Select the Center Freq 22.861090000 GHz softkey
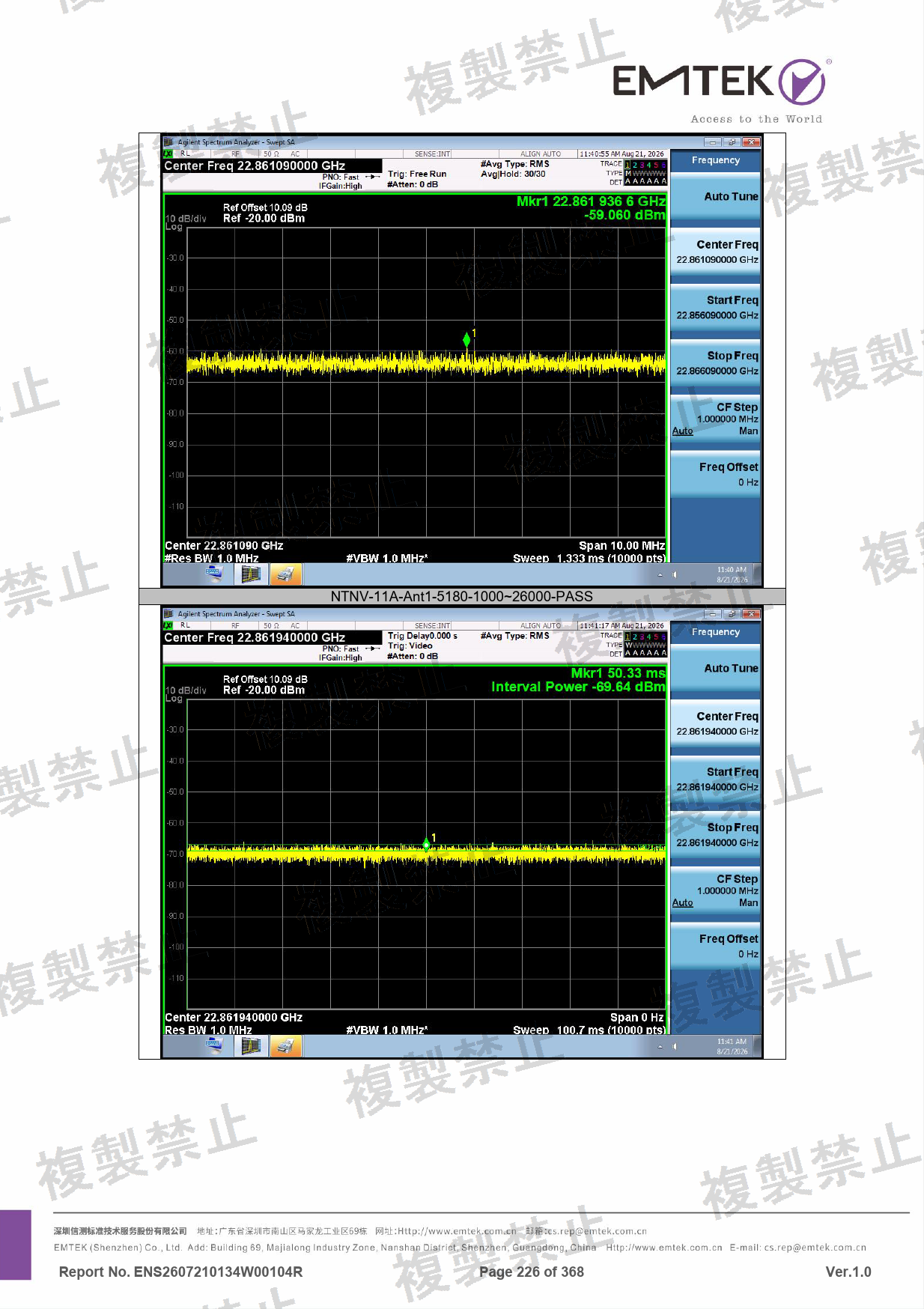924x1309 pixels. coord(715,252)
